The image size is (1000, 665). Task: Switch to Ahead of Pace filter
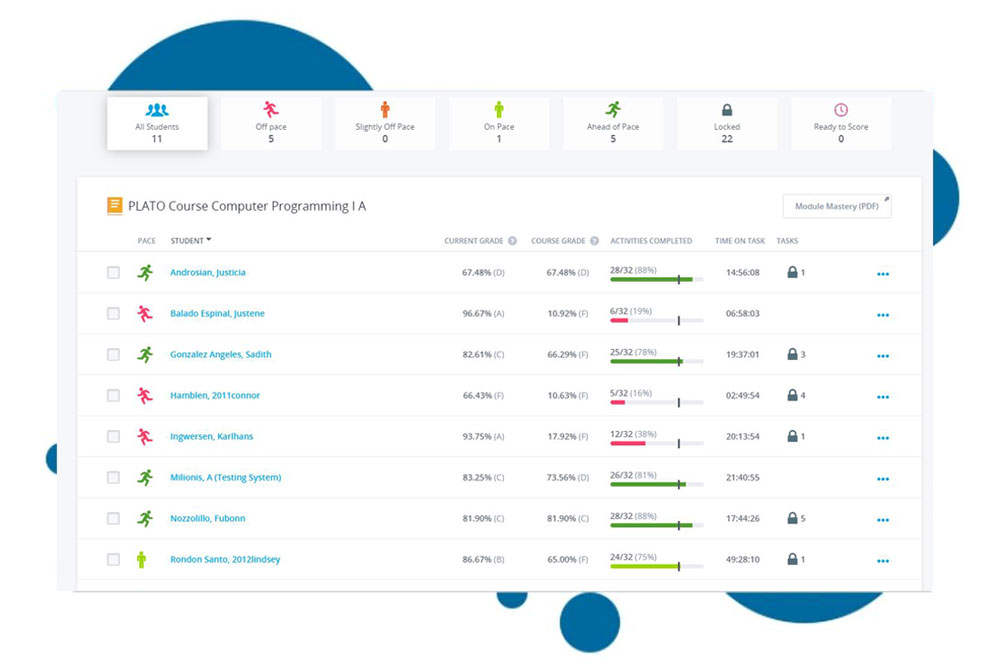point(613,123)
